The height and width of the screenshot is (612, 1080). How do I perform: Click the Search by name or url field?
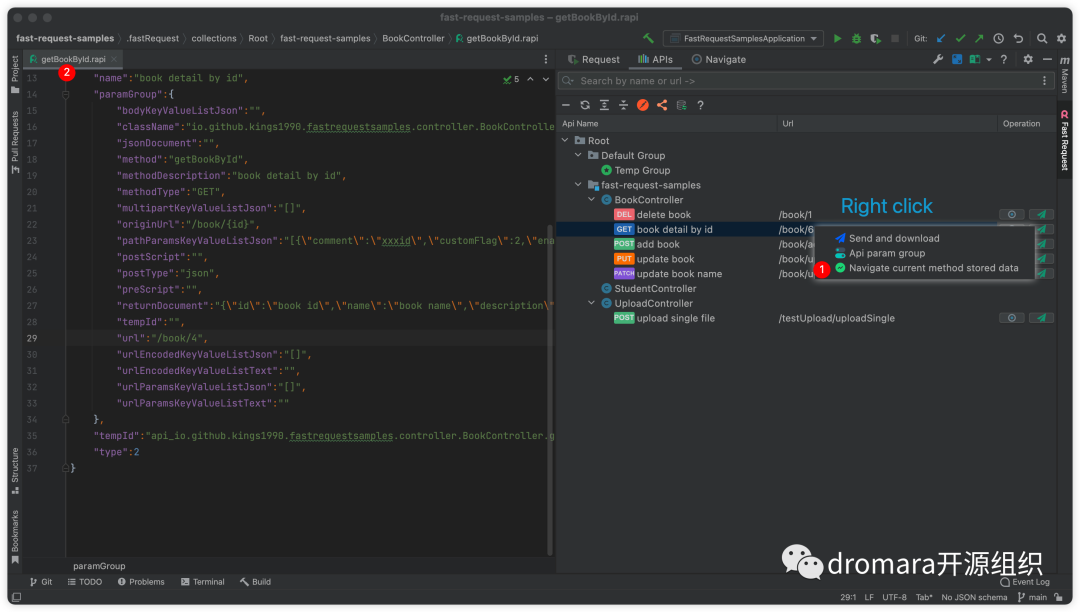(805, 81)
